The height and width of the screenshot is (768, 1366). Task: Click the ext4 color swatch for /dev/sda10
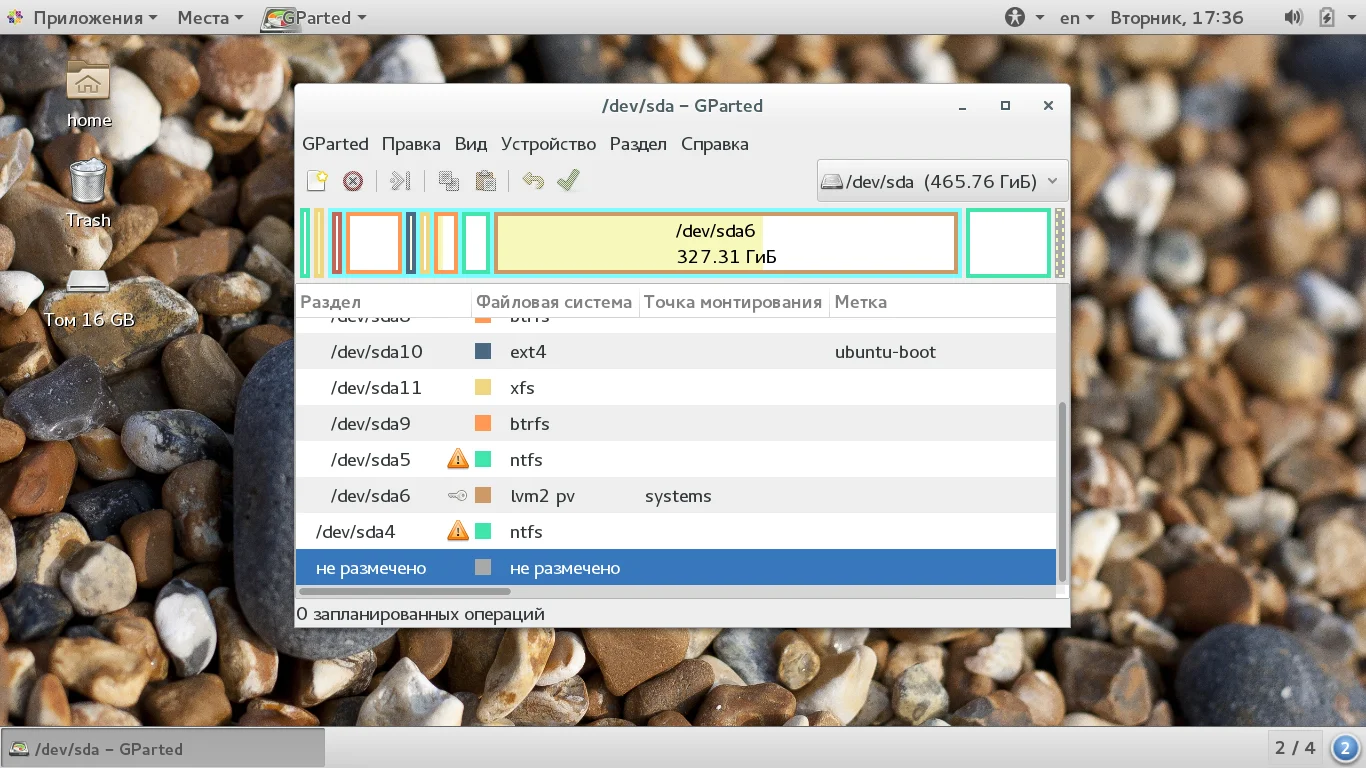click(x=483, y=352)
